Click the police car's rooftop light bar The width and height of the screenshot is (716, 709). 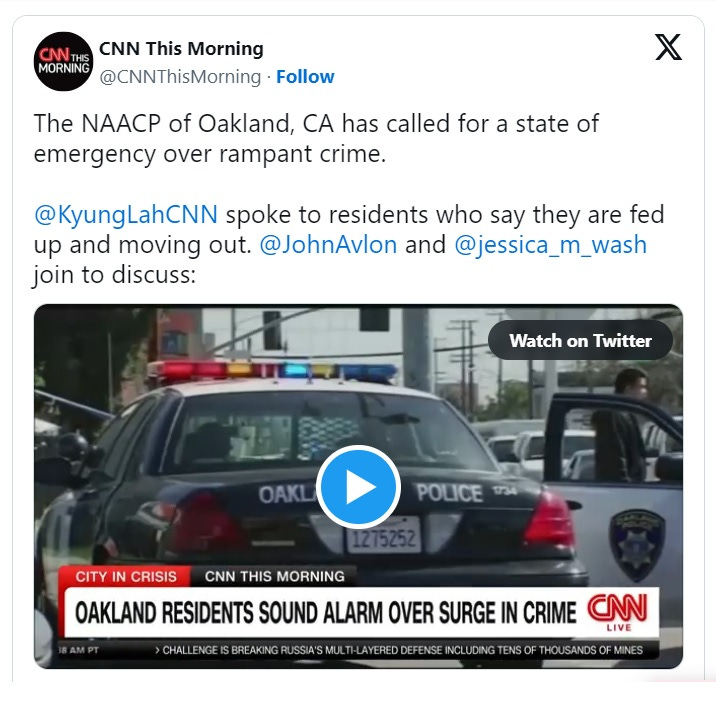pos(272,370)
